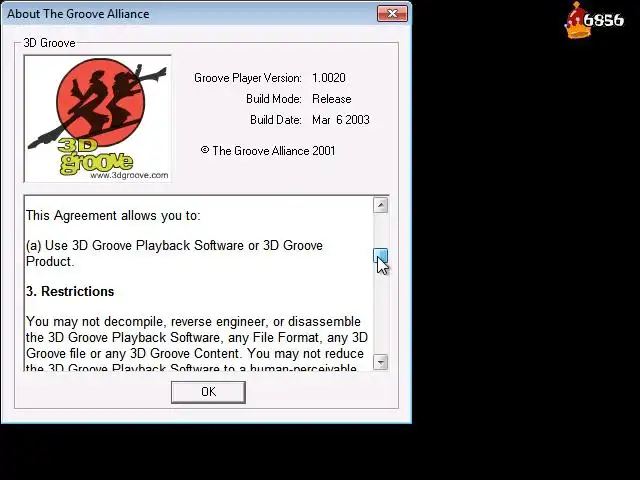Click the 6856 score number
640x480 pixels.
[x=604, y=20]
